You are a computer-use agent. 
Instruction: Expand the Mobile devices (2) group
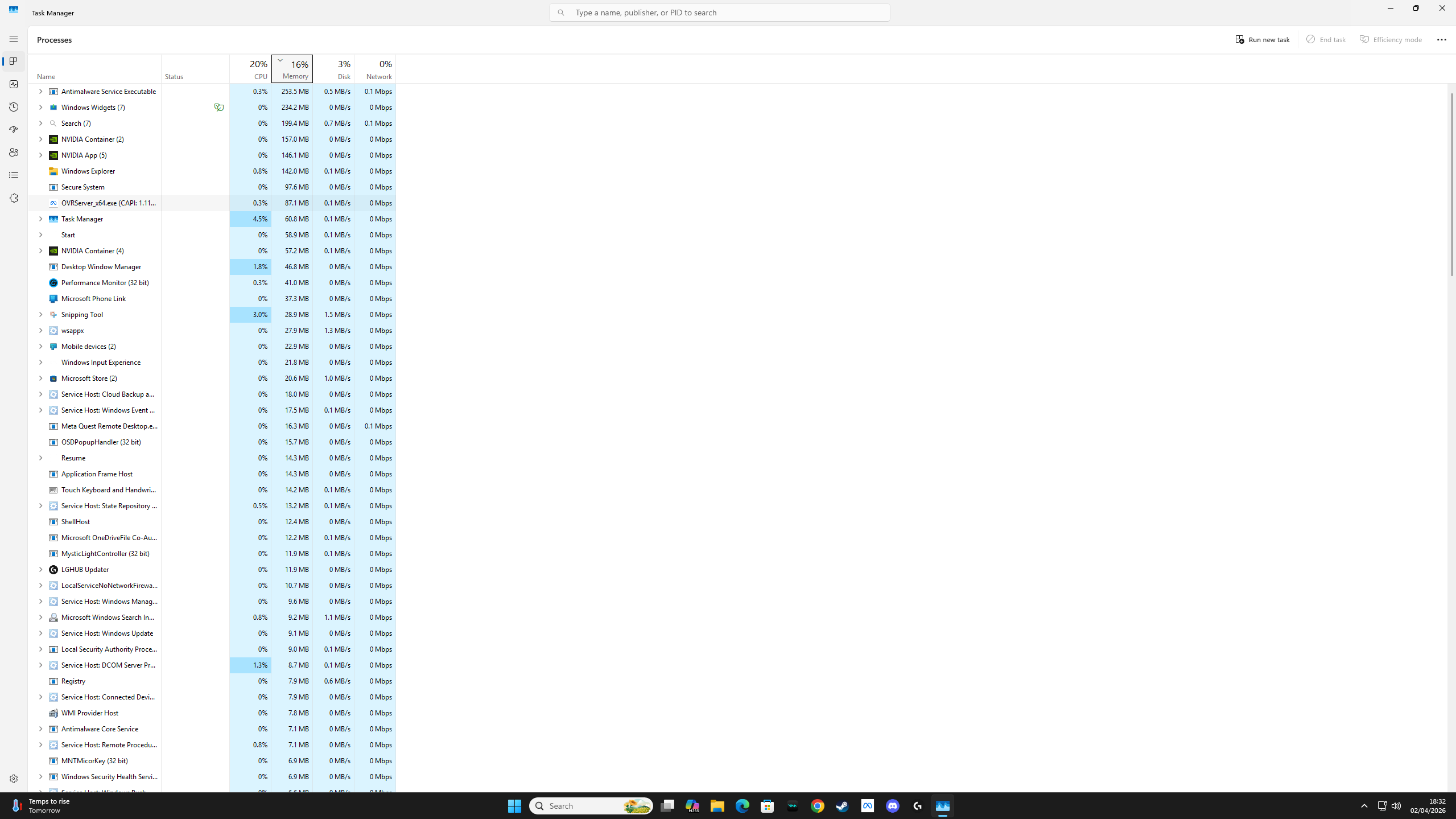40,346
